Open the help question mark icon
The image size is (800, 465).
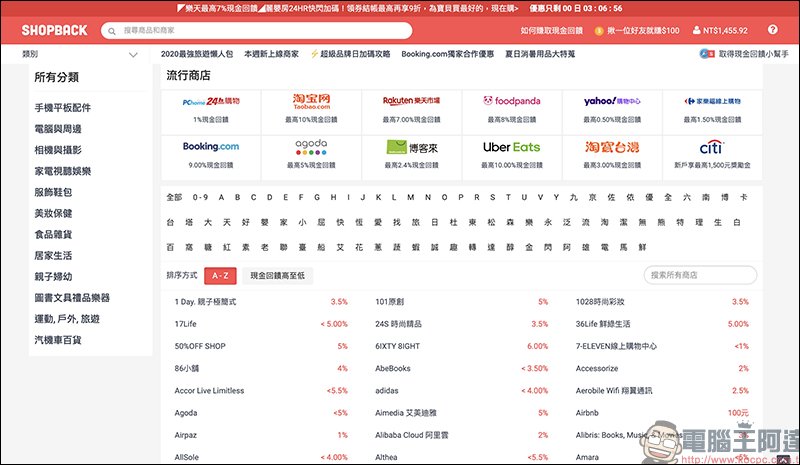[772, 30]
